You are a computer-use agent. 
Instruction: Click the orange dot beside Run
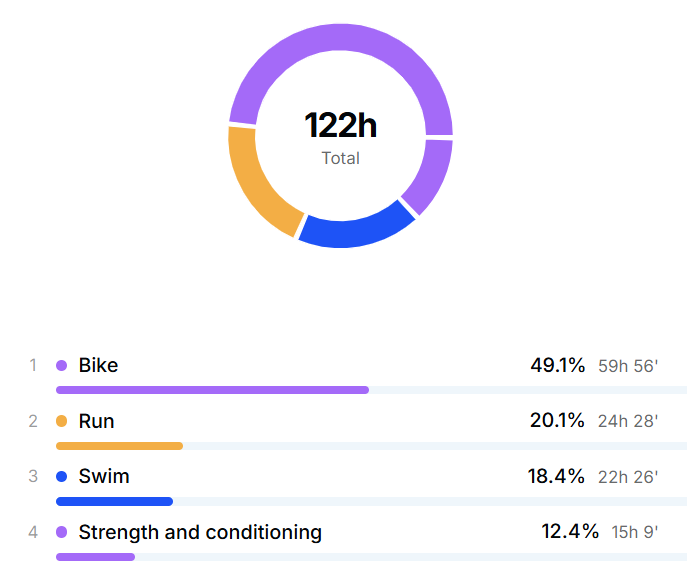pyautogui.click(x=61, y=422)
